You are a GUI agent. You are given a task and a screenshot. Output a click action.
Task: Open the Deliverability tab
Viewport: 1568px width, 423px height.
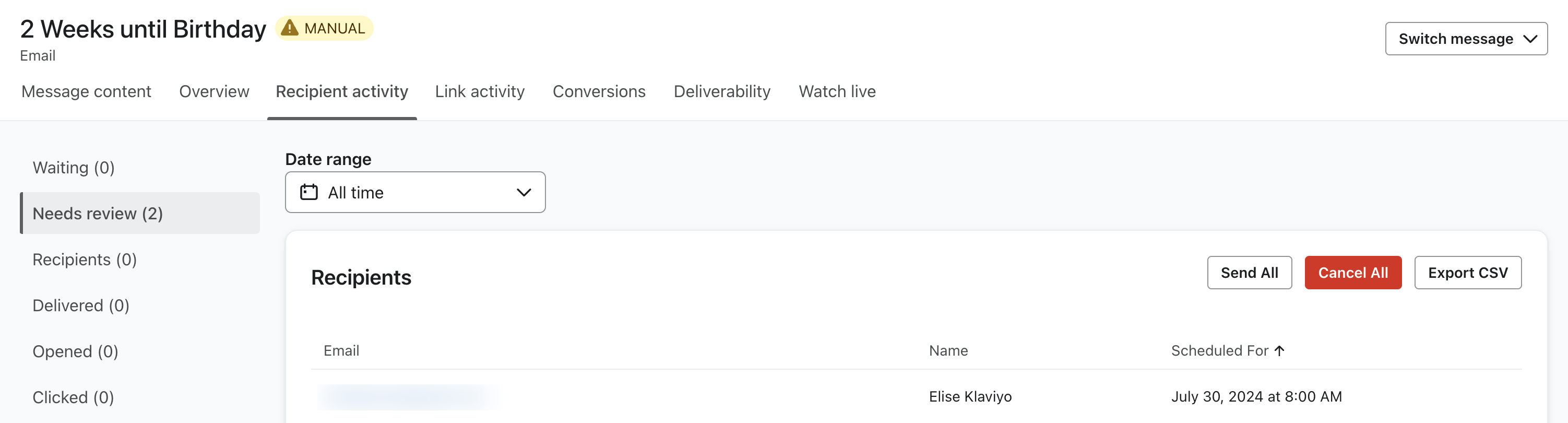(721, 91)
